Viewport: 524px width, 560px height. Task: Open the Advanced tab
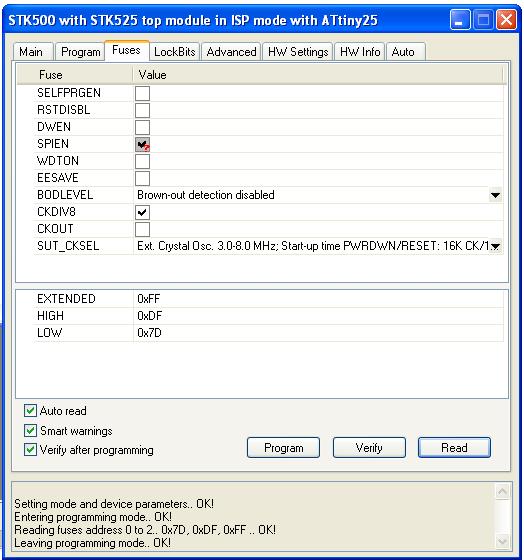pos(231,52)
